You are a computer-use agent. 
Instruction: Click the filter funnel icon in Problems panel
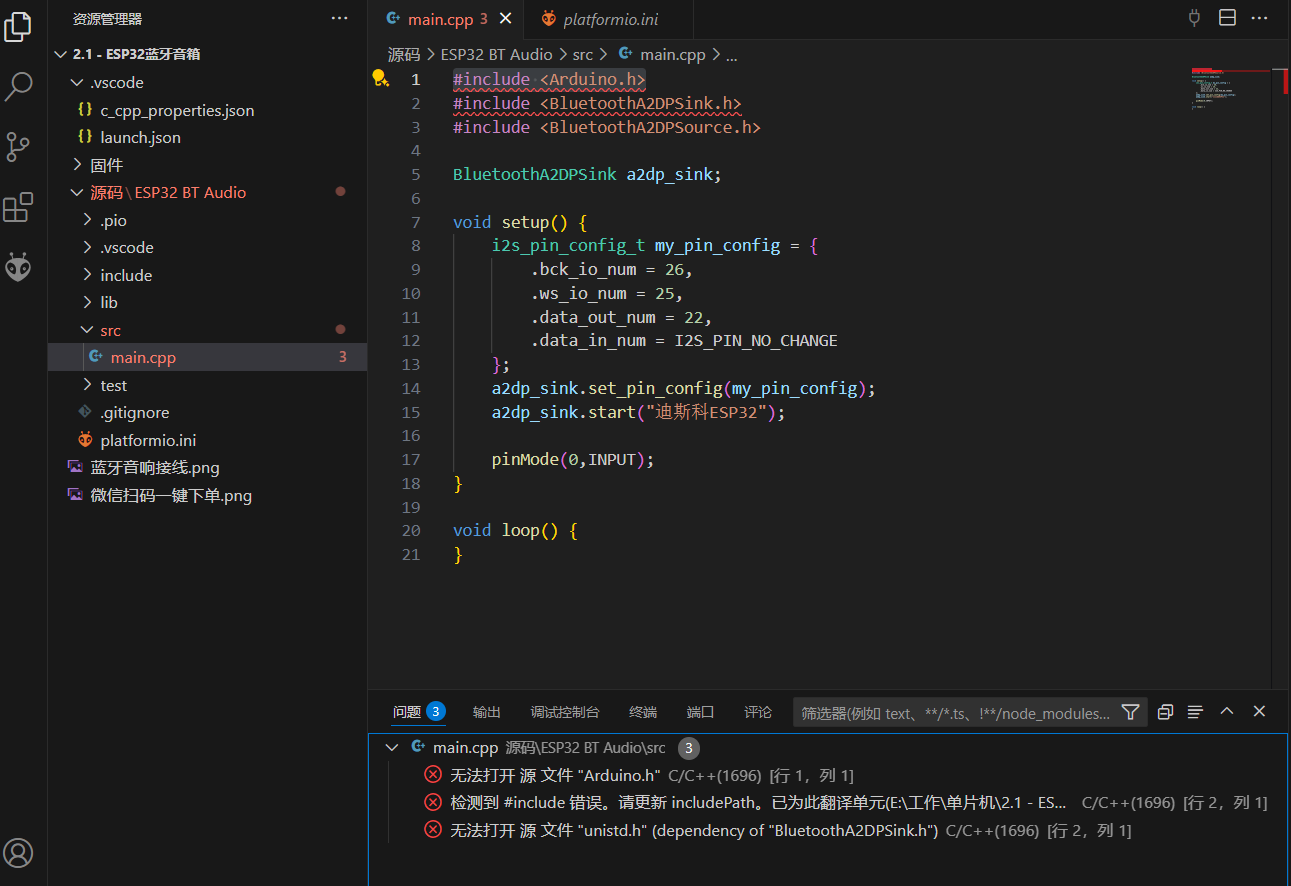tap(1130, 712)
